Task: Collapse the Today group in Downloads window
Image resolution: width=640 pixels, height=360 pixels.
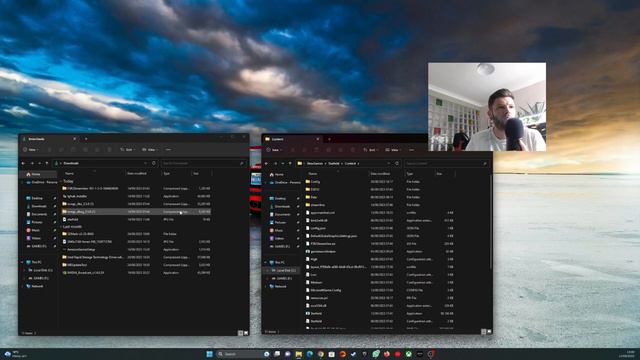Action: tap(61, 181)
